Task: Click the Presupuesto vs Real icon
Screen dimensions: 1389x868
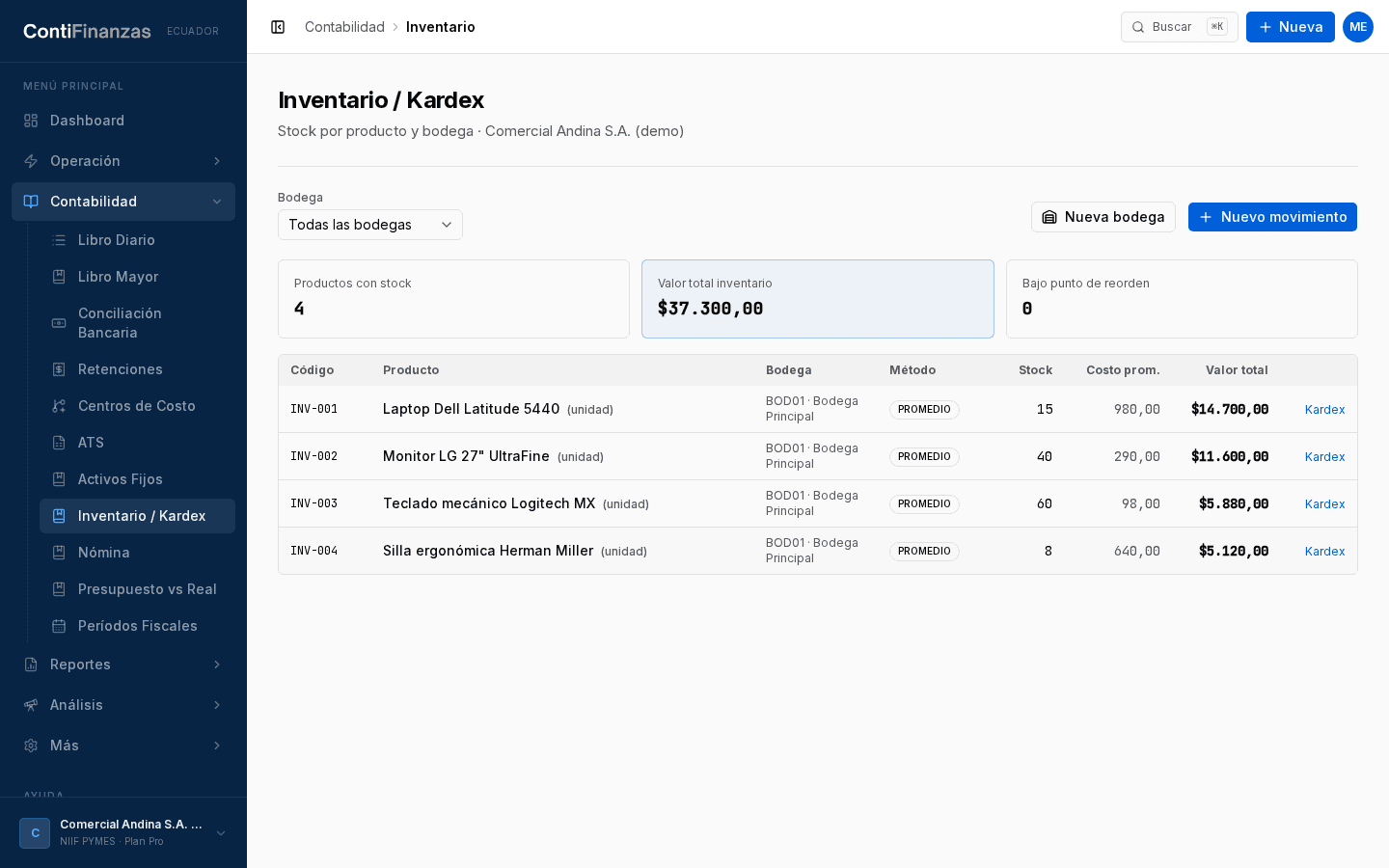Action: [x=59, y=589]
